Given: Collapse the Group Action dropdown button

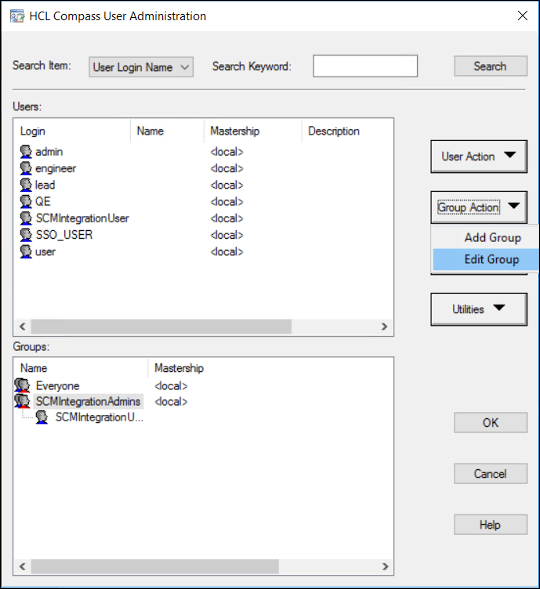Looking at the screenshot, I should [479, 207].
